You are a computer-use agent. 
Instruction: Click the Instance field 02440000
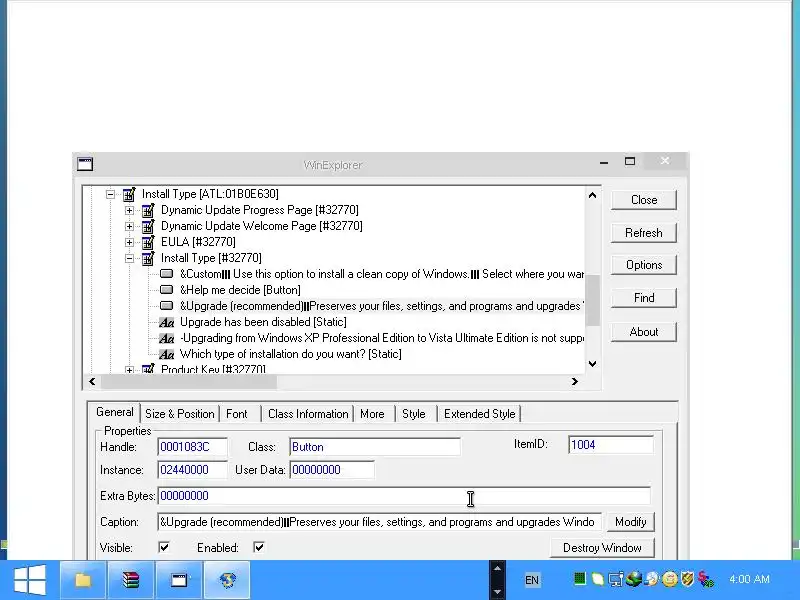tap(192, 470)
